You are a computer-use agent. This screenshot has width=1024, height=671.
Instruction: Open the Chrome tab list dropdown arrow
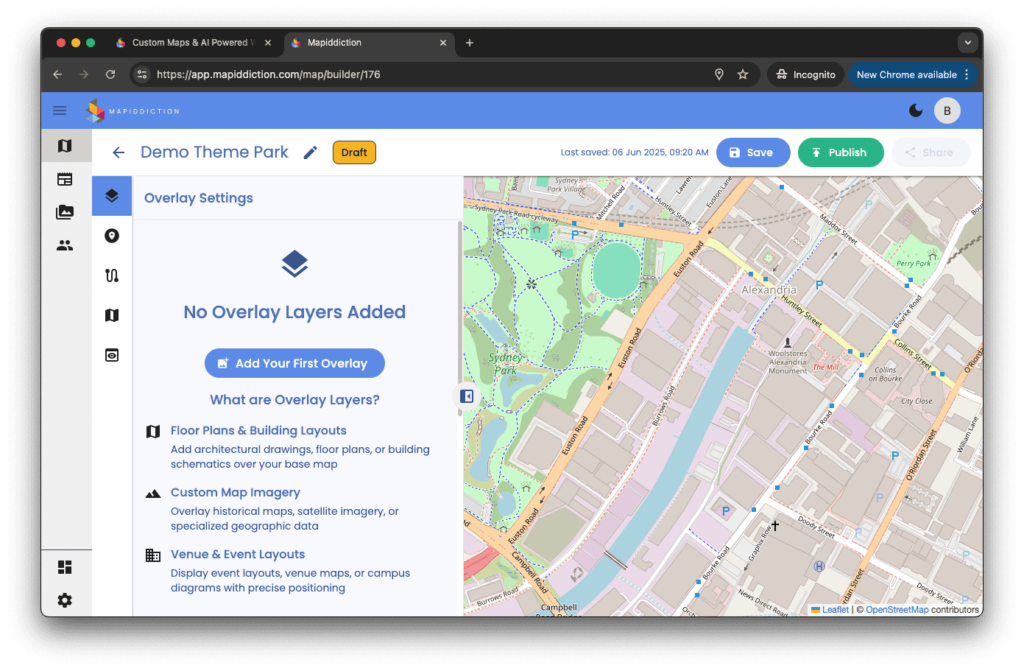[x=966, y=43]
